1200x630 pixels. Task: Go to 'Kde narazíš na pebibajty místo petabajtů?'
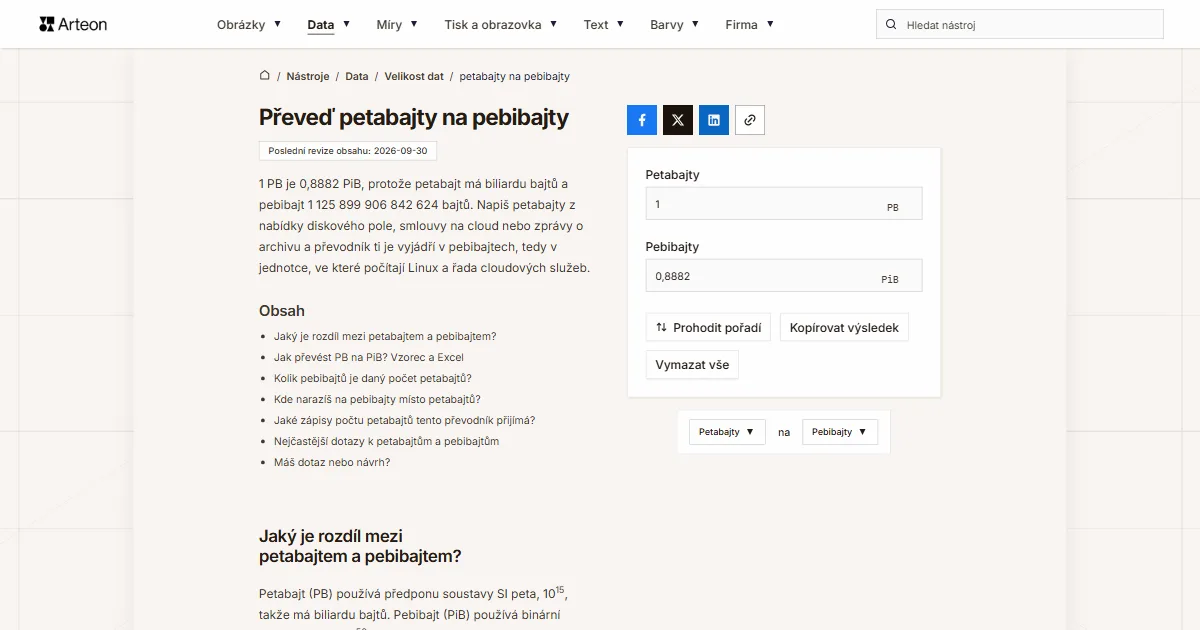pos(378,399)
